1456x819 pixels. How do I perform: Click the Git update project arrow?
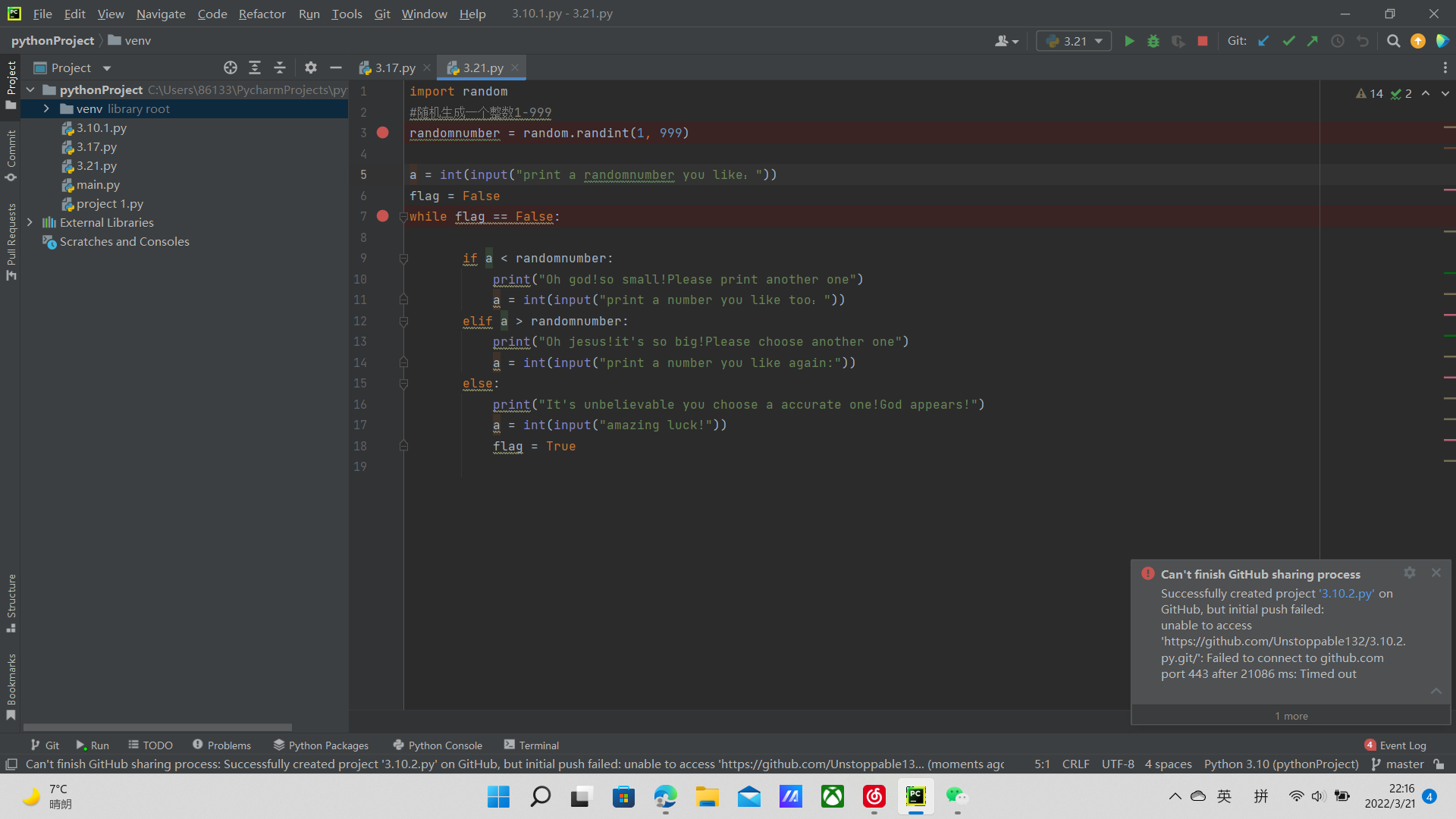click(1263, 41)
